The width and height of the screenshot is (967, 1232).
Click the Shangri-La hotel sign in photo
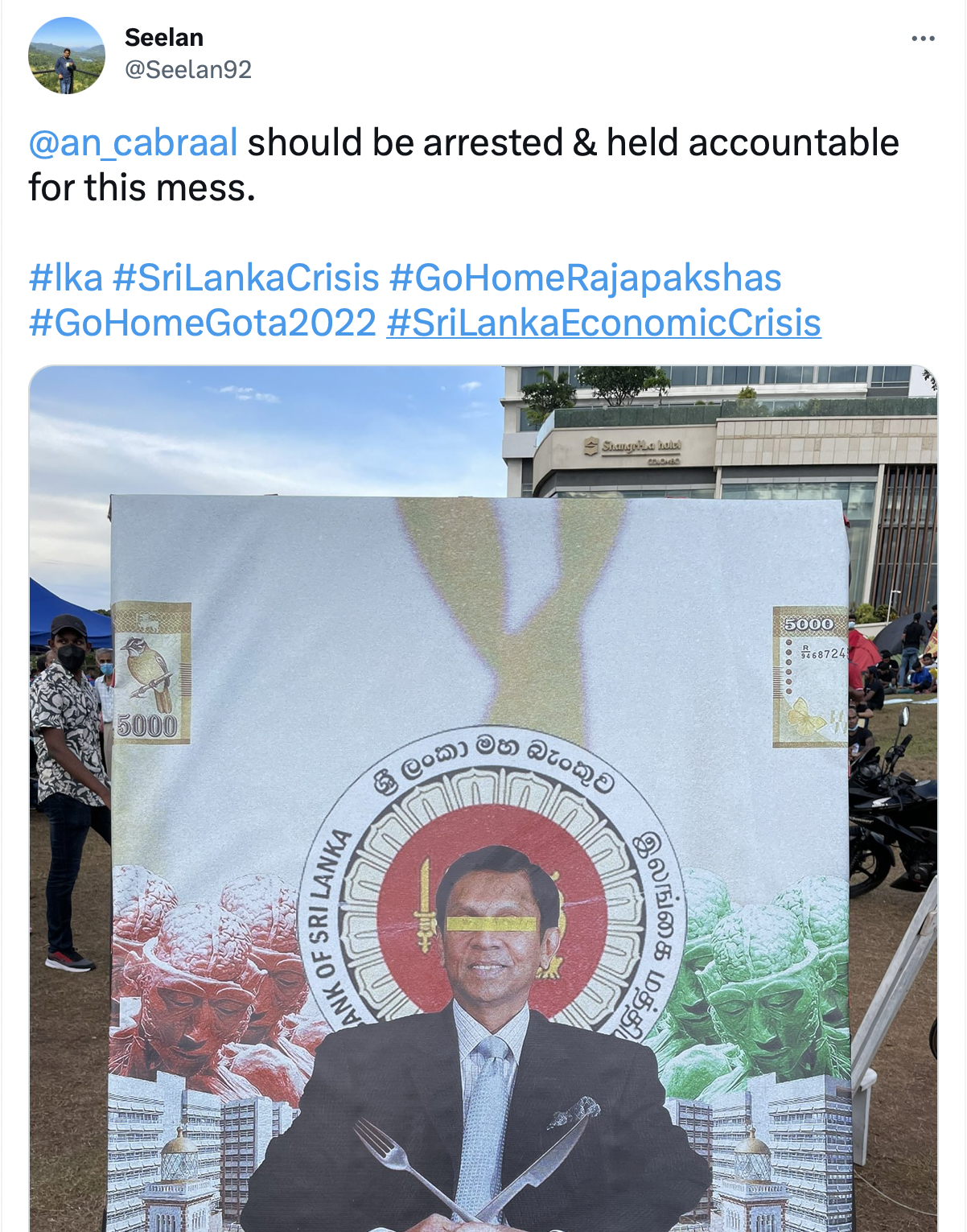[633, 449]
